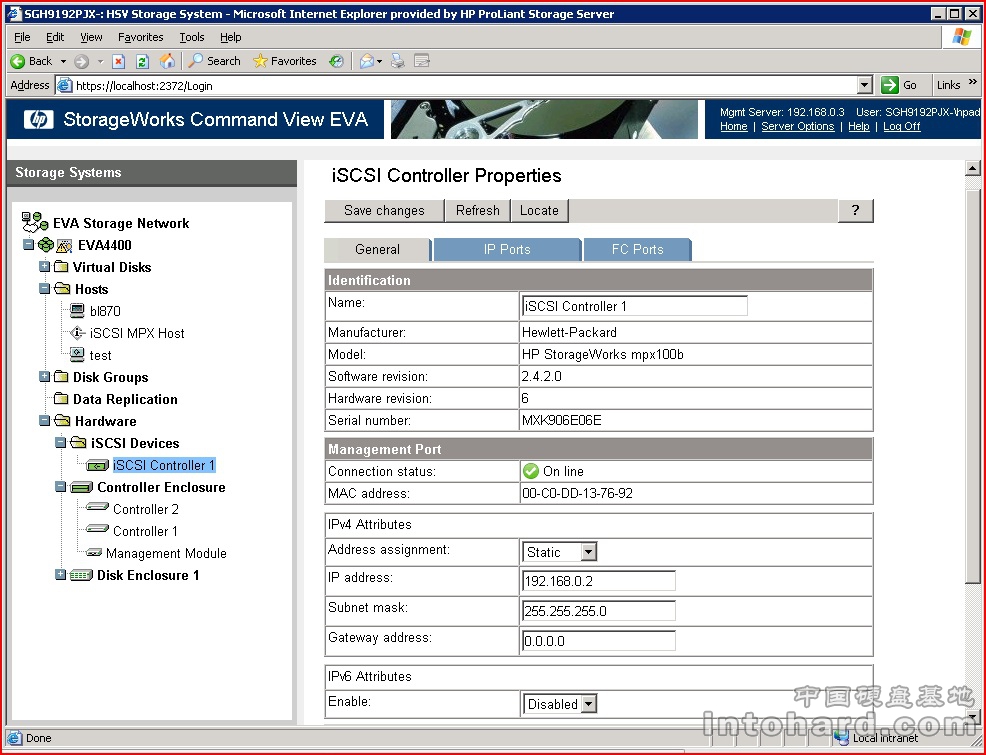This screenshot has width=986, height=755.
Task: Click the browser Address URL field
Action: pos(465,85)
